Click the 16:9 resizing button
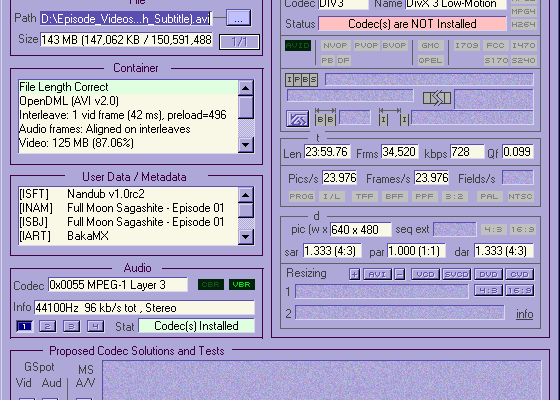 [520, 290]
